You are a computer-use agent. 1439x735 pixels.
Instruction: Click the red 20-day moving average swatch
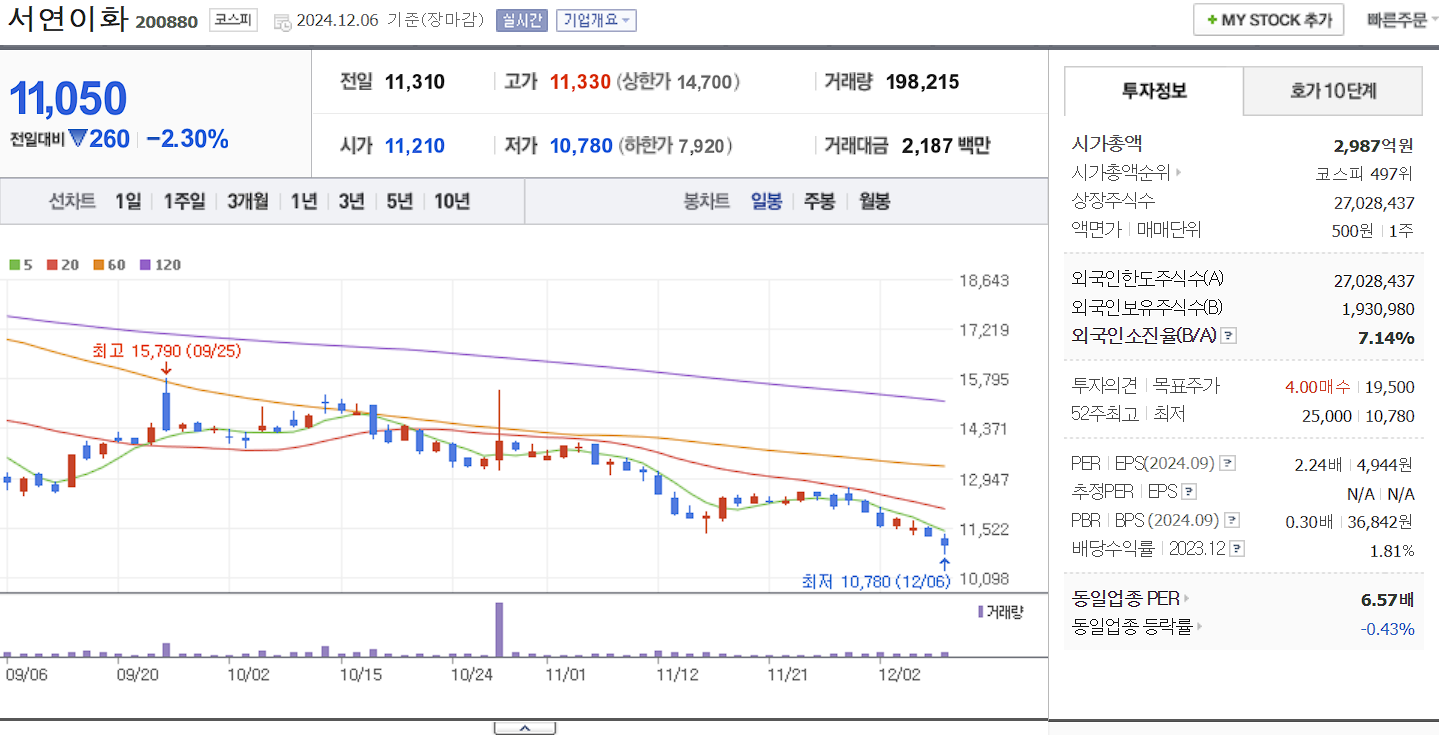(x=52, y=265)
